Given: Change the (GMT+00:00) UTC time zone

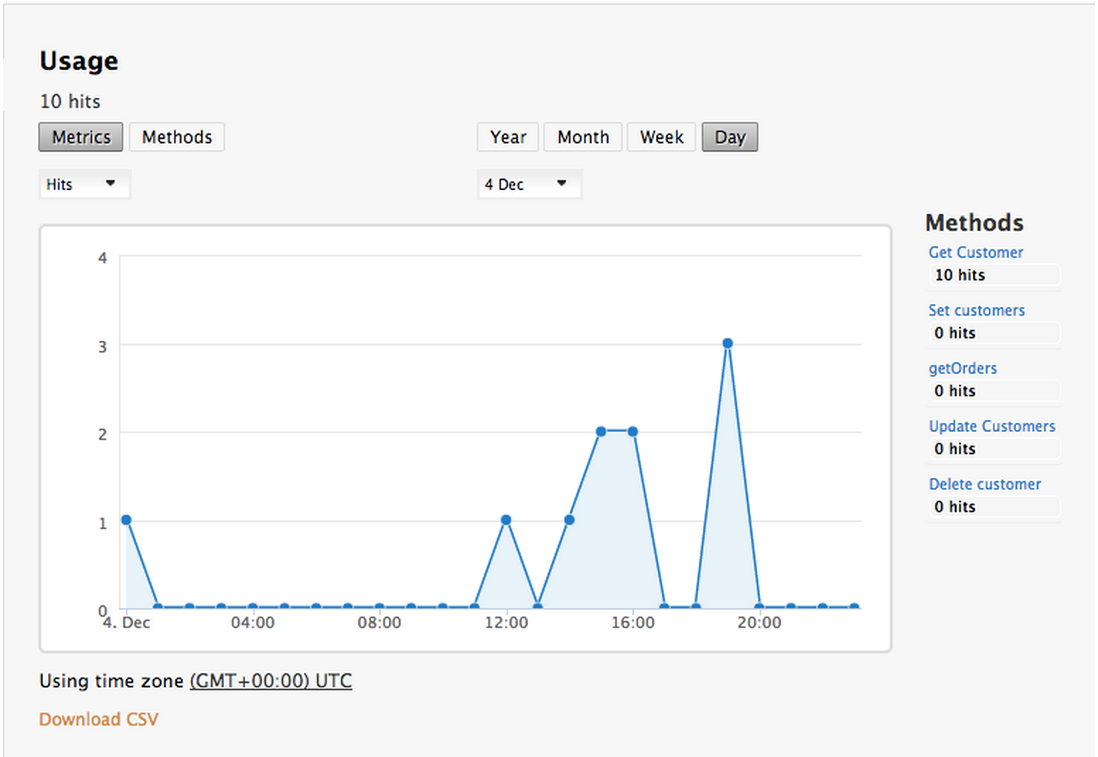Looking at the screenshot, I should tap(270, 680).
